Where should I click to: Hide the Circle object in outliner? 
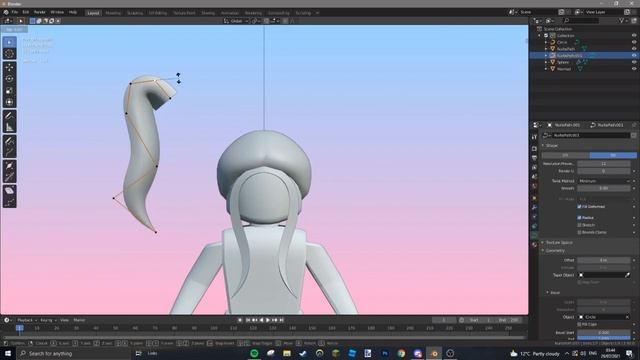point(634,42)
